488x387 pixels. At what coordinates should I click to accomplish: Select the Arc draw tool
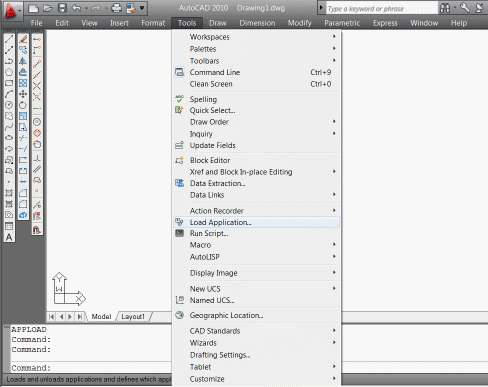point(9,94)
